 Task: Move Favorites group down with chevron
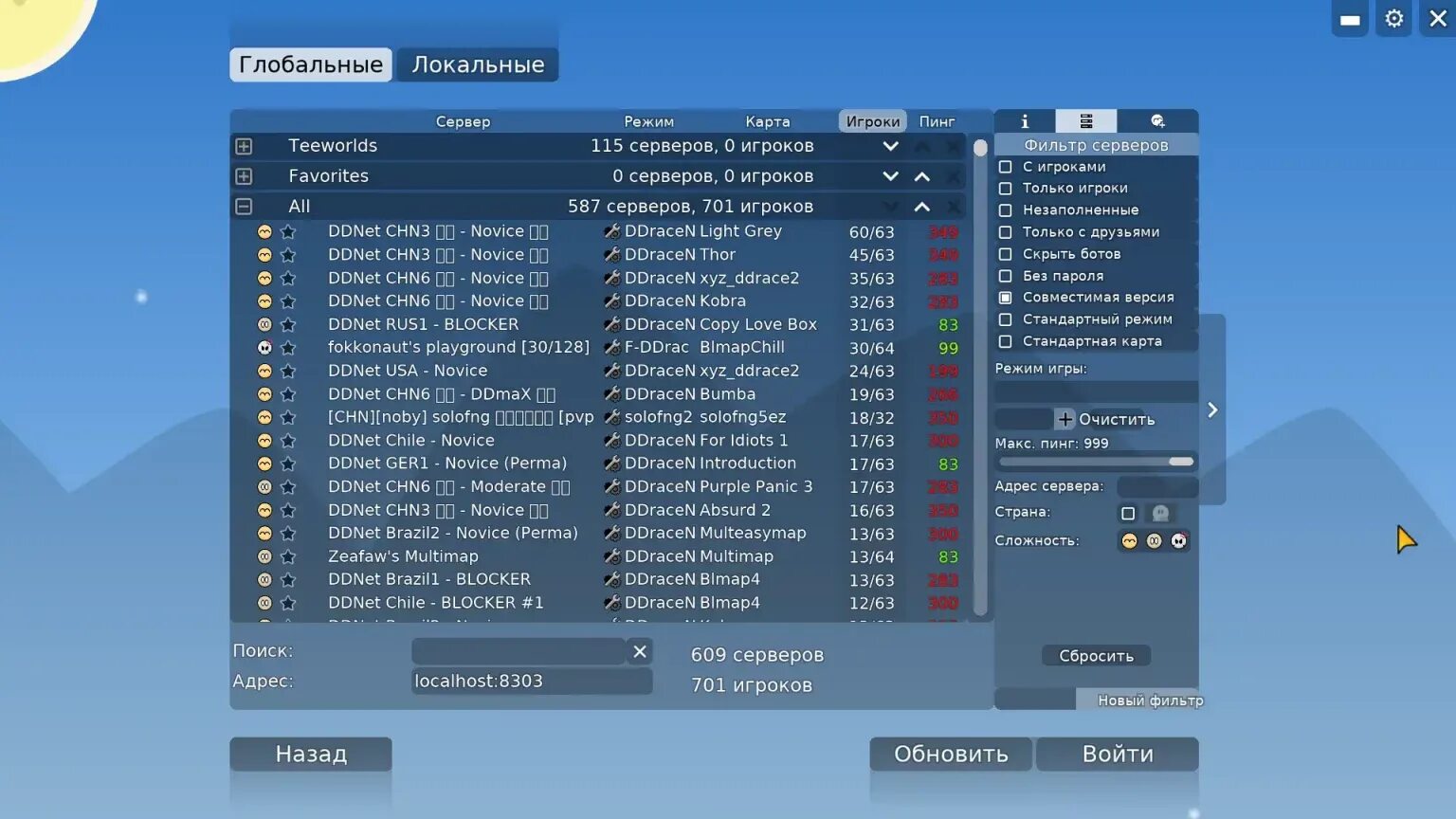[890, 176]
